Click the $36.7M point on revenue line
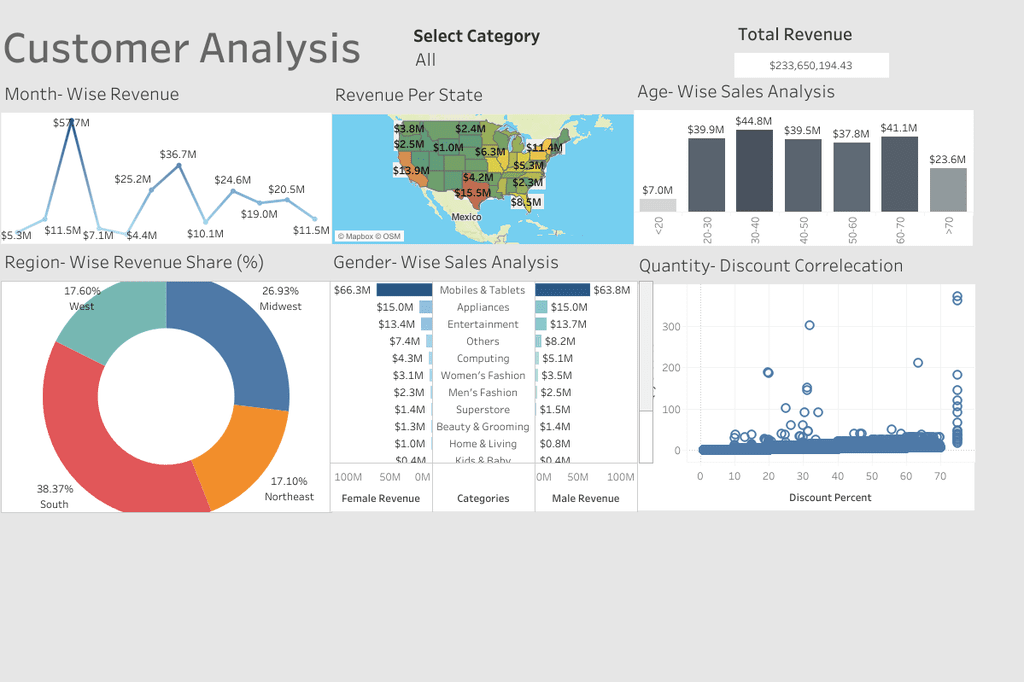This screenshot has width=1024, height=682. click(x=179, y=165)
